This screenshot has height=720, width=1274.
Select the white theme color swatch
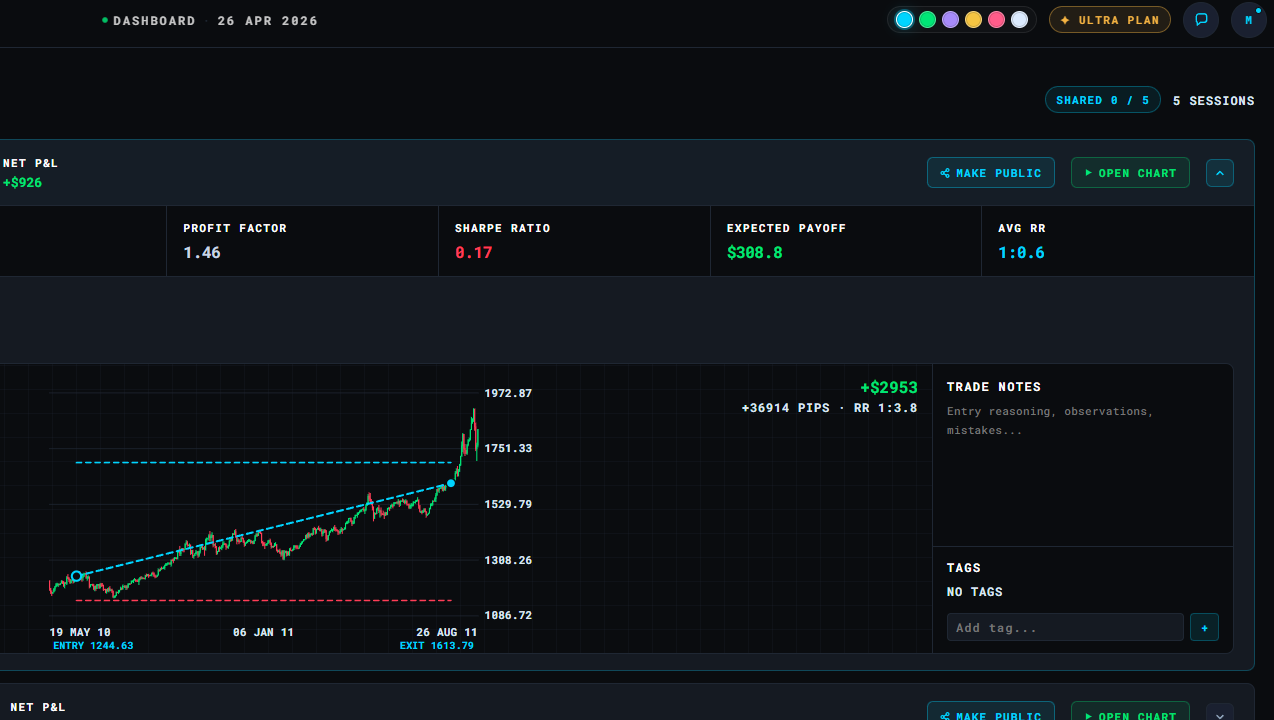point(1019,20)
